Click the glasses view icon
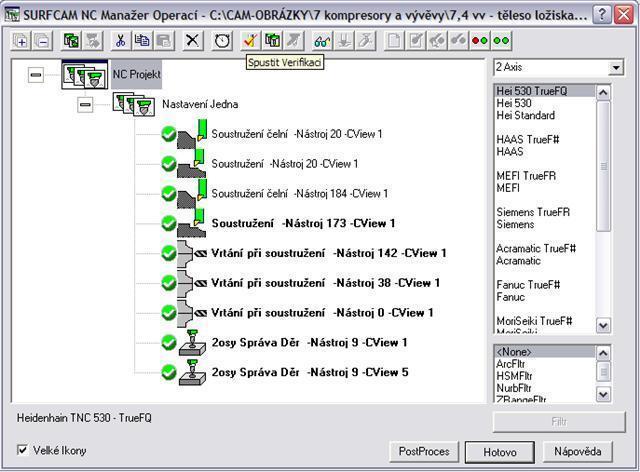The width and height of the screenshot is (640, 472). [322, 40]
